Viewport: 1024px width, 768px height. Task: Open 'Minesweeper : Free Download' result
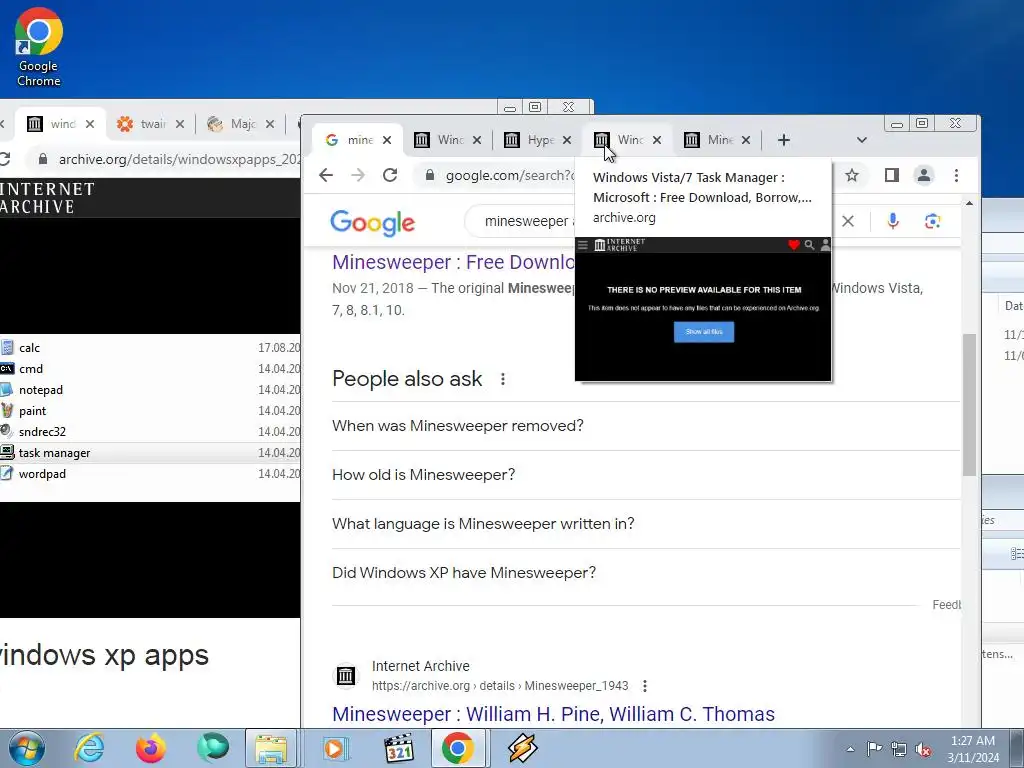454,262
